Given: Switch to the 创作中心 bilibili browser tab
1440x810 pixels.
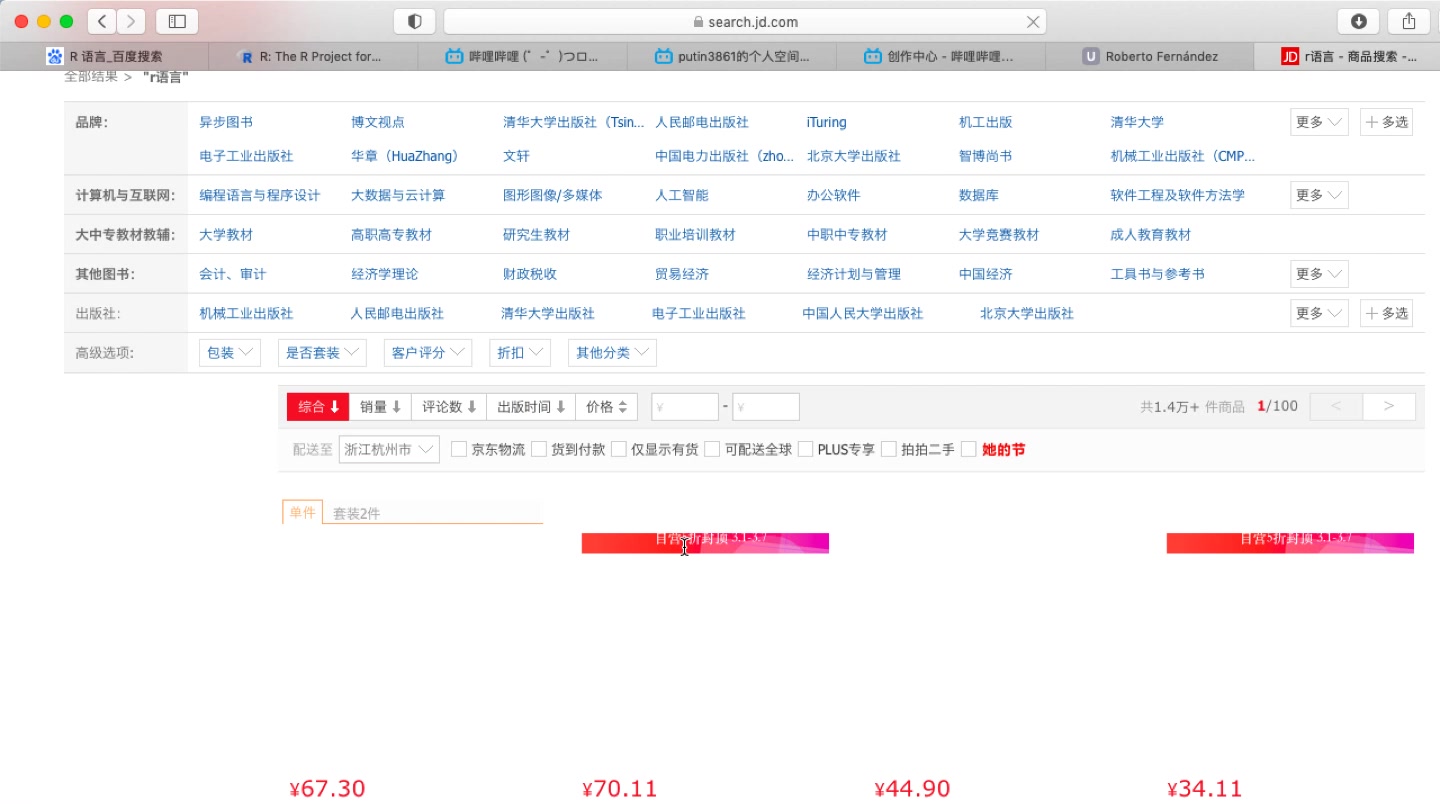Looking at the screenshot, I should click(939, 56).
